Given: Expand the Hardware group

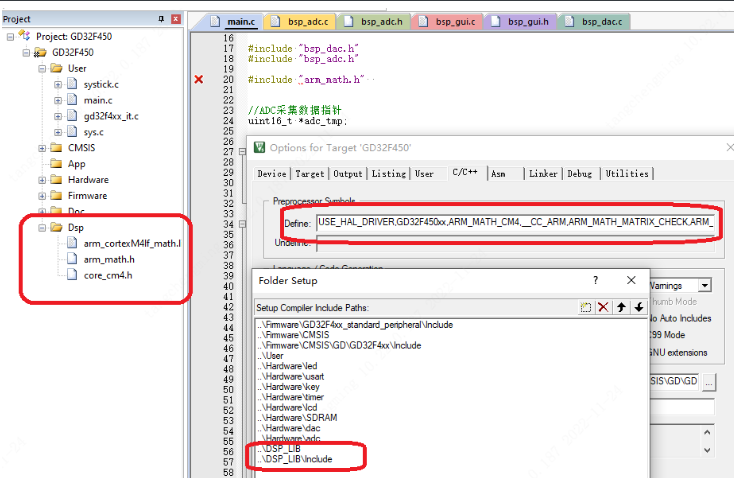Looking at the screenshot, I should [42, 180].
